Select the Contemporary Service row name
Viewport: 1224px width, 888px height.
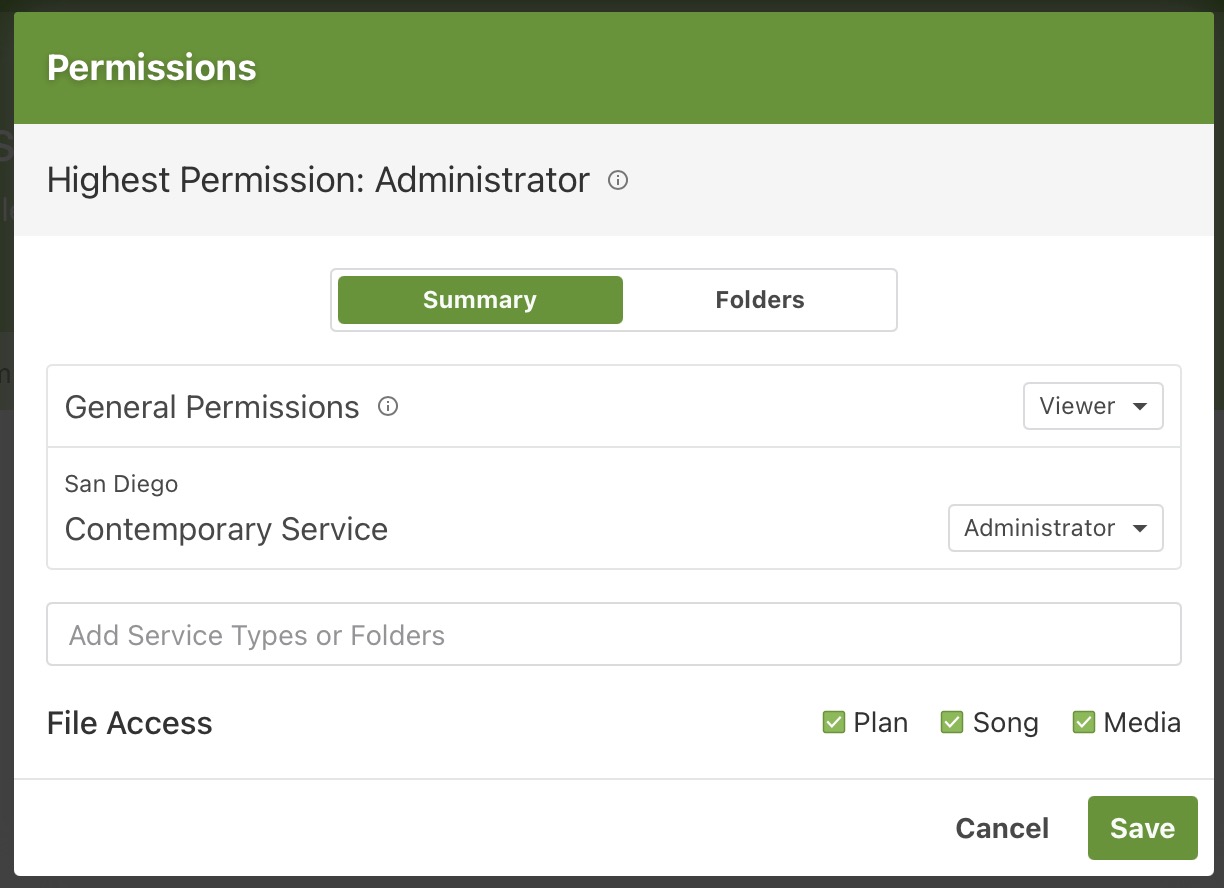(226, 529)
